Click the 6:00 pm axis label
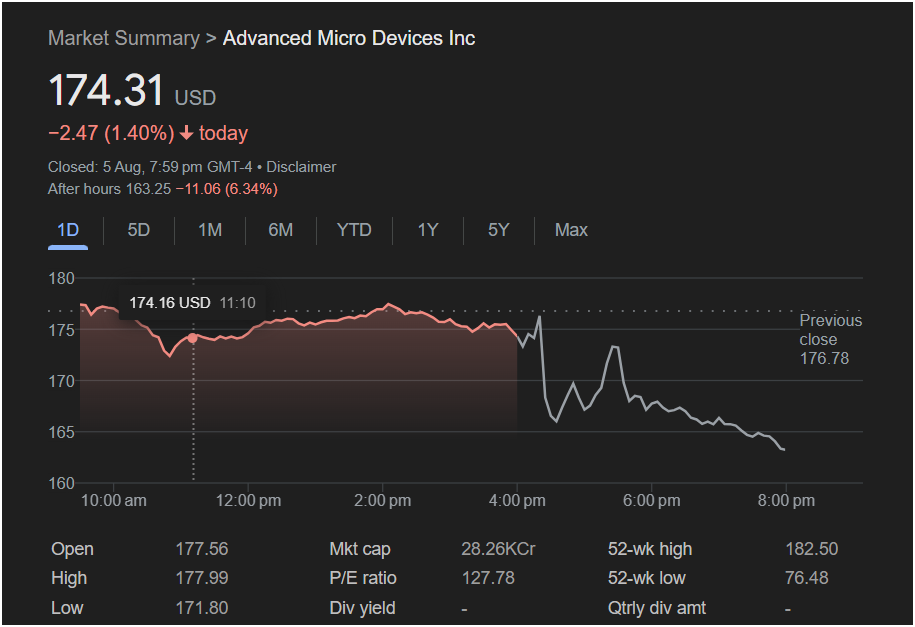 [652, 501]
